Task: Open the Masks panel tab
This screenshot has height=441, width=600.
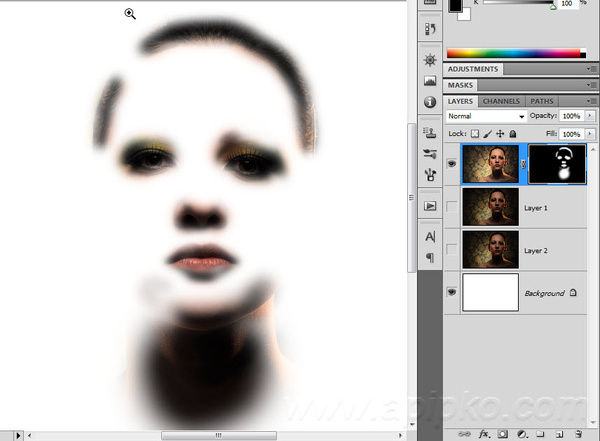Action: point(460,85)
